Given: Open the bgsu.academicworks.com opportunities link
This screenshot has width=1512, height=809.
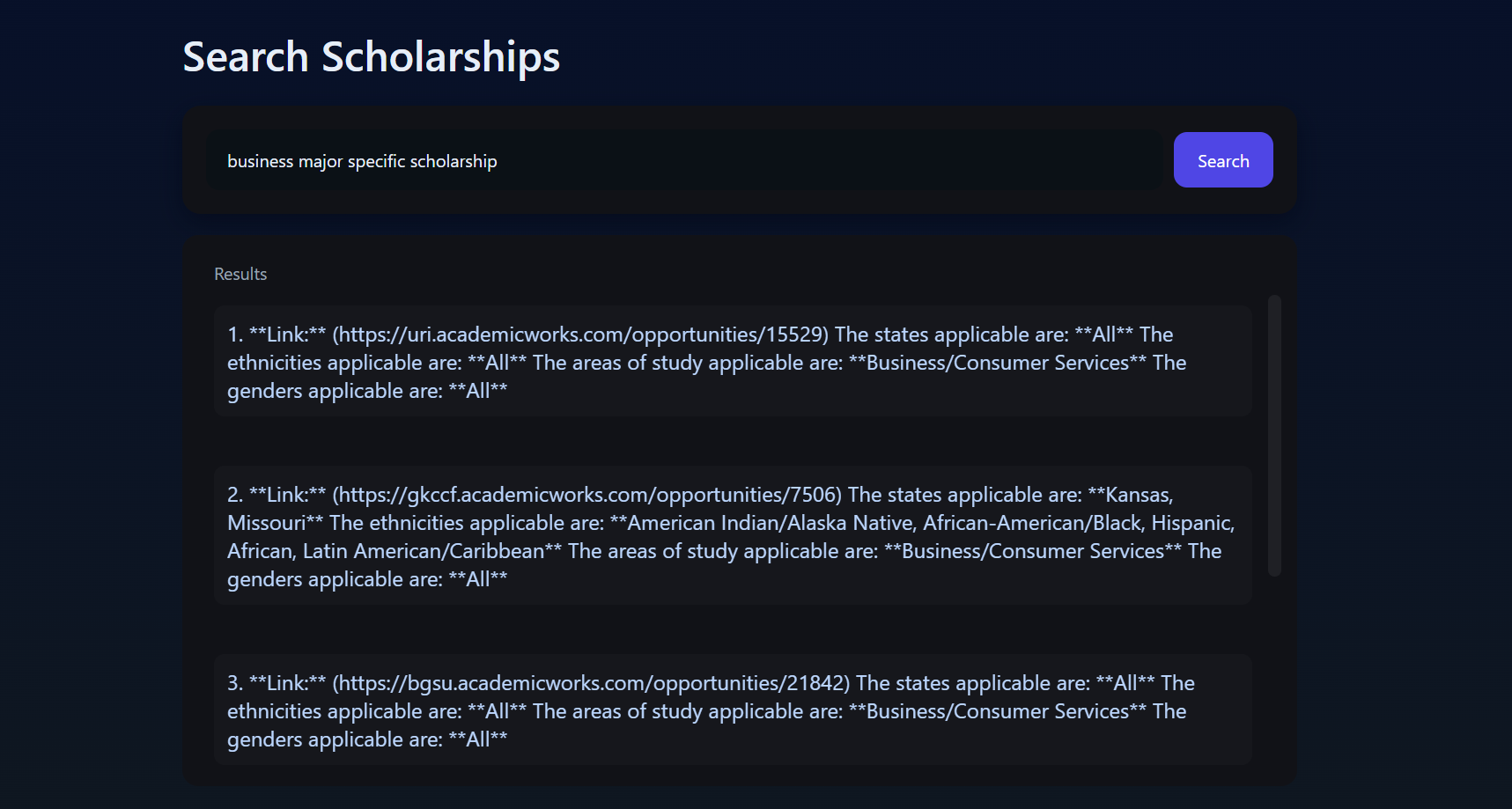Looking at the screenshot, I should (x=594, y=683).
